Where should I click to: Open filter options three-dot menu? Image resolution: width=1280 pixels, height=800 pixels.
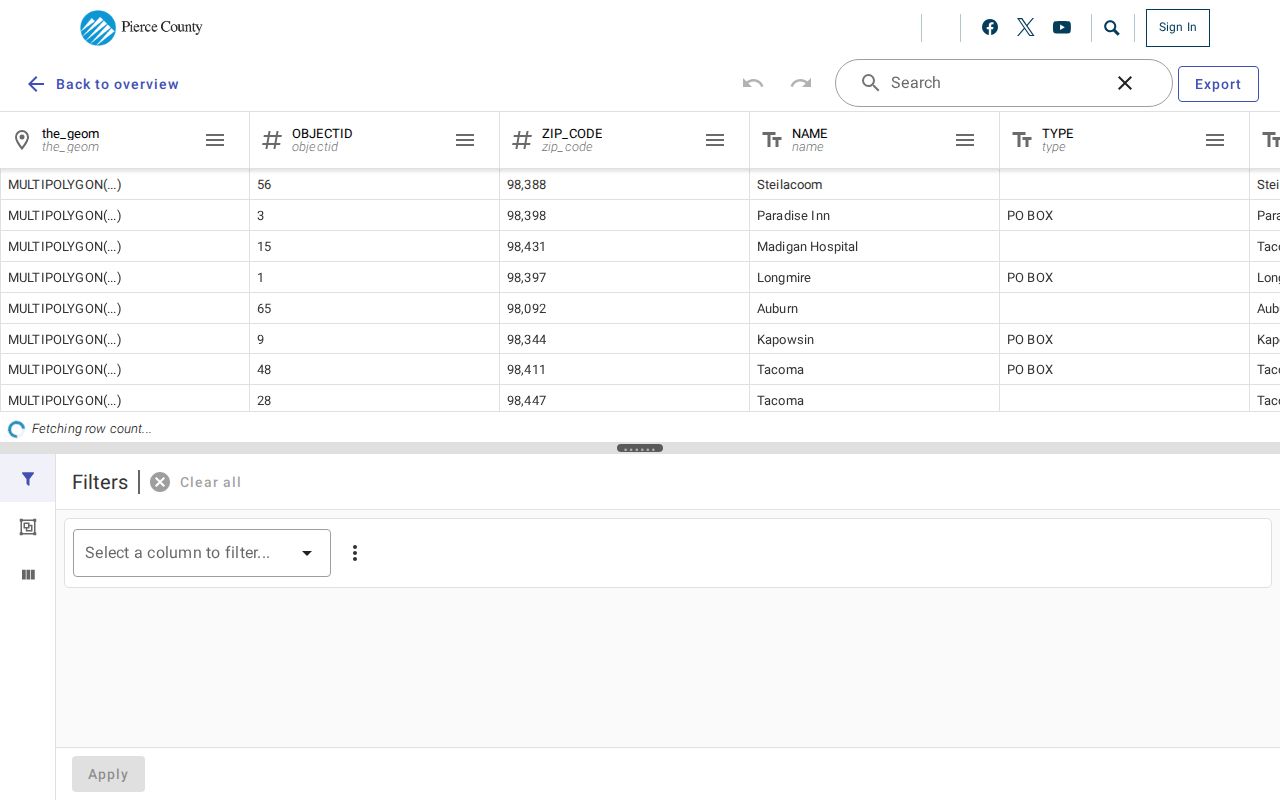[x=355, y=553]
